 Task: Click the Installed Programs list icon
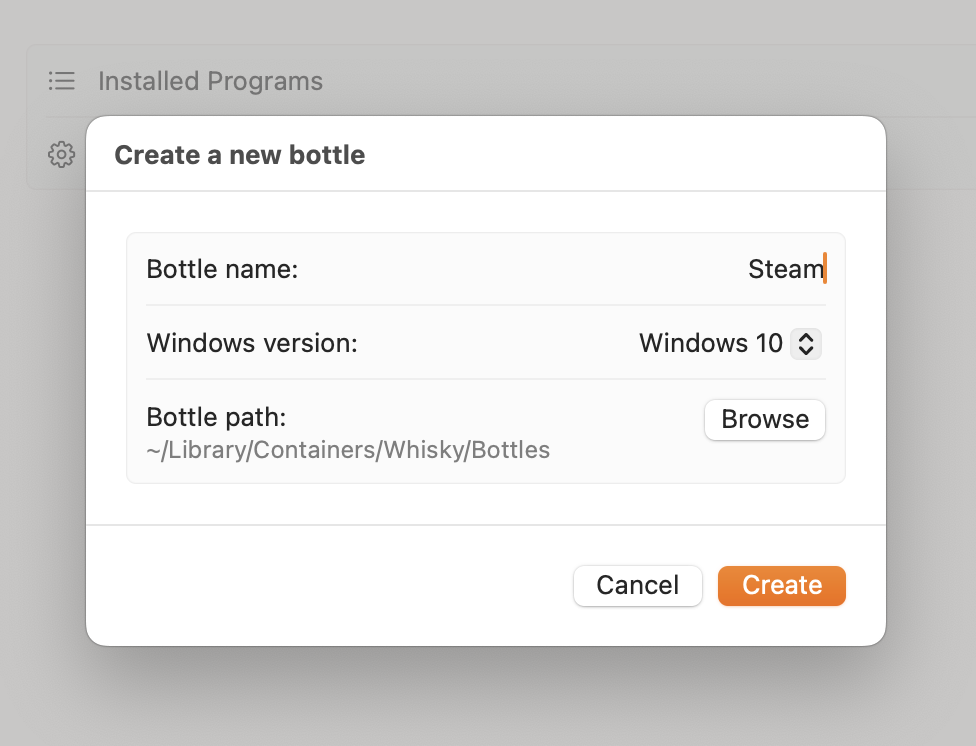[x=62, y=81]
